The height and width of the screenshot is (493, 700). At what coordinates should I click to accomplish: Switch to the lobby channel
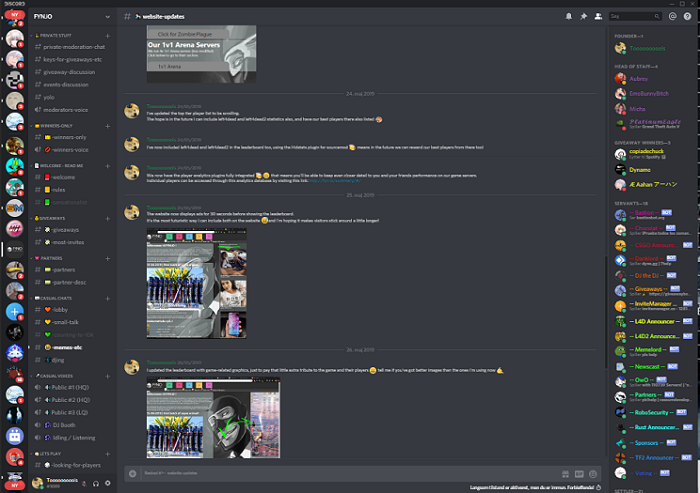72,310
